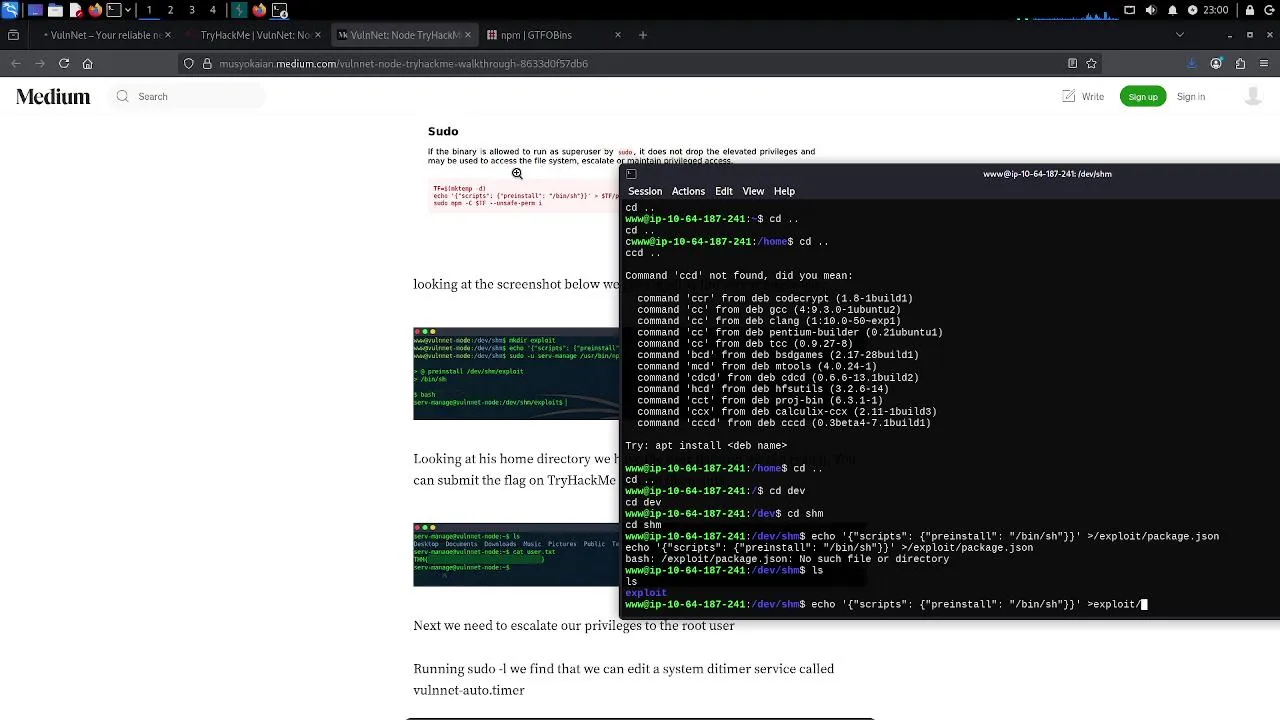
Task: Open the Firefox downloads panel
Action: (x=1191, y=63)
